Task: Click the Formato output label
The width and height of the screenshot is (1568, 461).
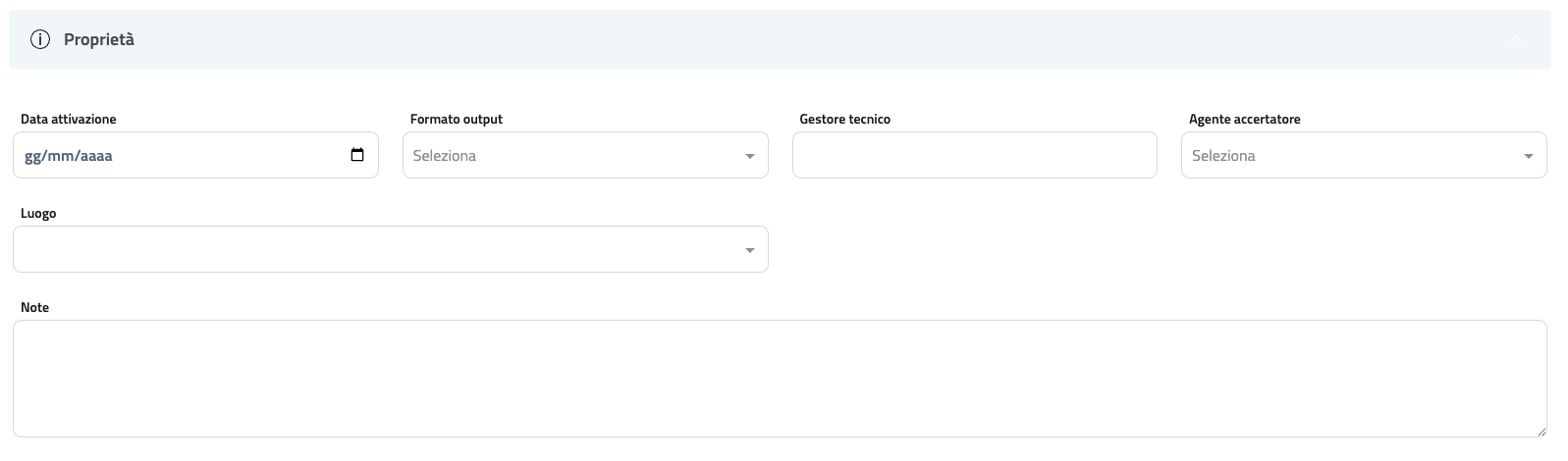Action: 457,119
